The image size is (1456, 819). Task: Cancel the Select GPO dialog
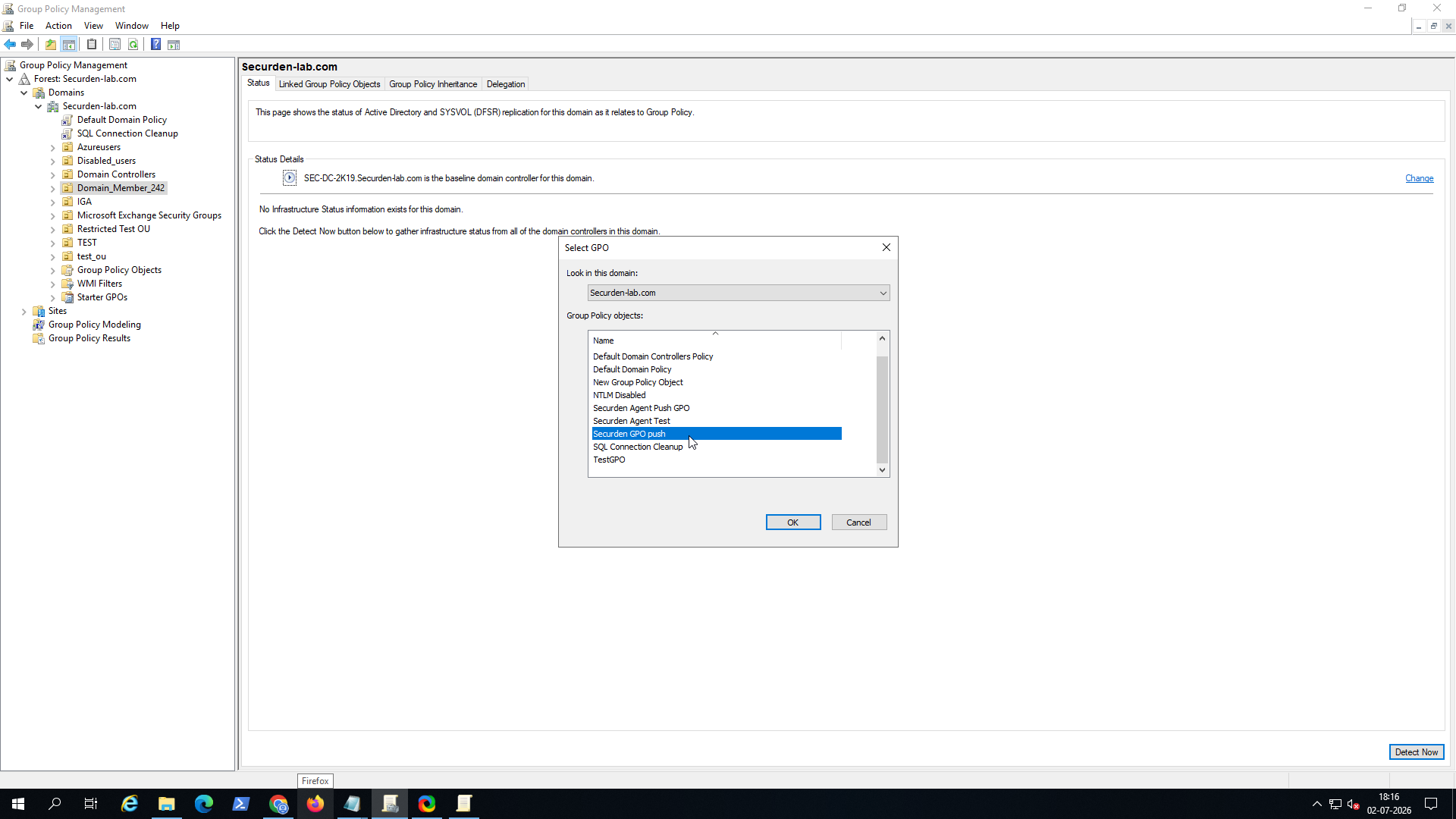tap(859, 522)
